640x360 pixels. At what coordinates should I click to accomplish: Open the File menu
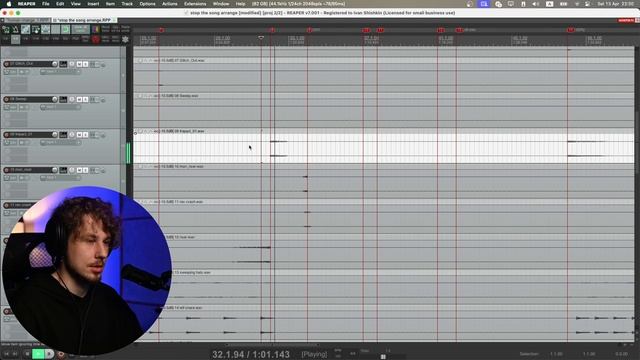[x=46, y=4]
